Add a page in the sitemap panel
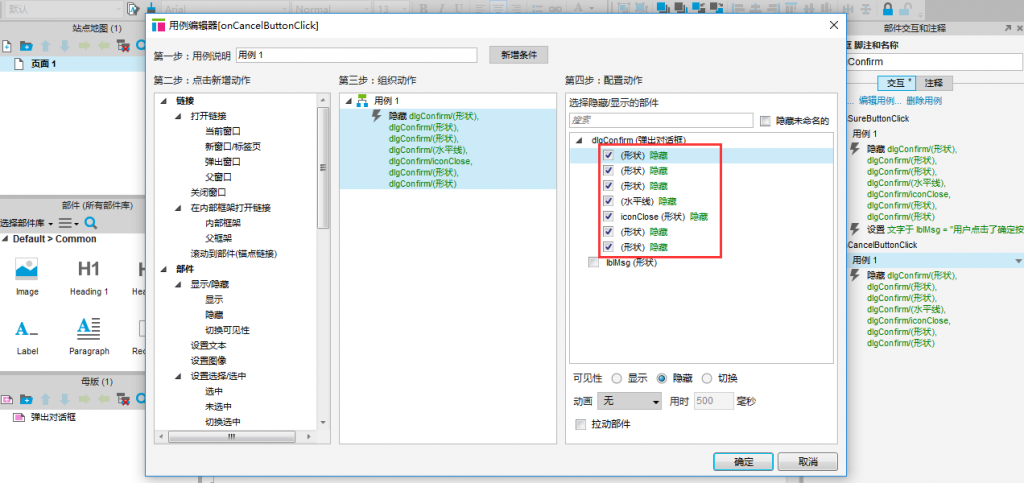Viewport: 1024px width, 483px height. pyautogui.click(x=7, y=46)
